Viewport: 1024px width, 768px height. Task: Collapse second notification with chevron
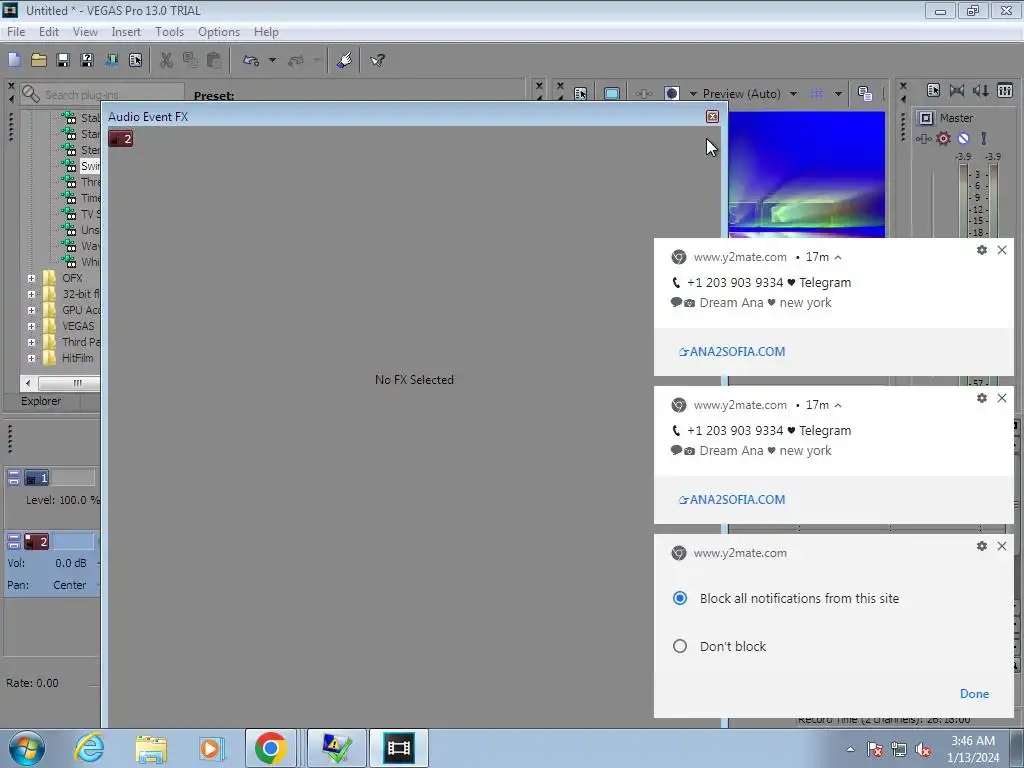838,406
